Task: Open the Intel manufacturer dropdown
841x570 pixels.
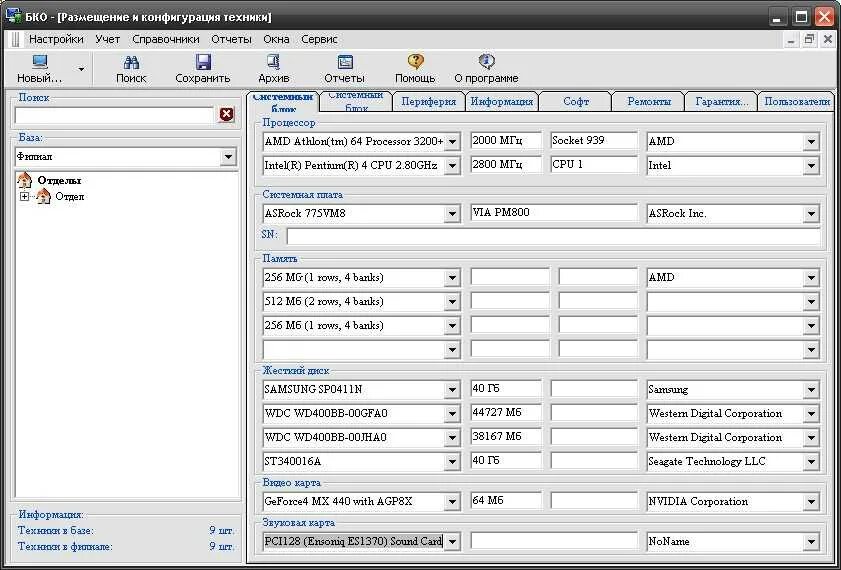Action: click(811, 166)
